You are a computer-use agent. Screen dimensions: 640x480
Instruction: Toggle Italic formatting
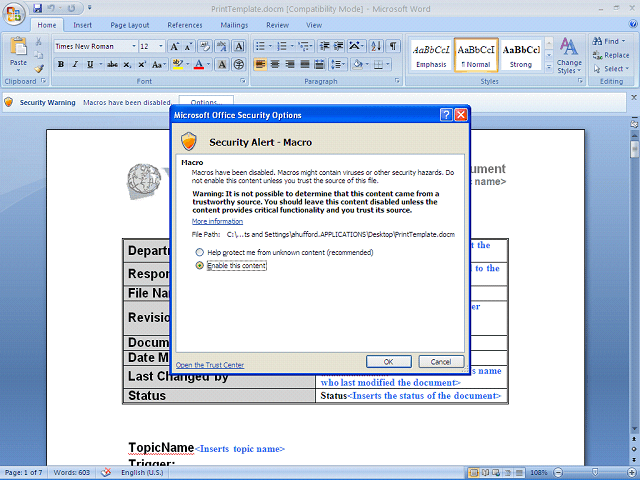point(75,64)
